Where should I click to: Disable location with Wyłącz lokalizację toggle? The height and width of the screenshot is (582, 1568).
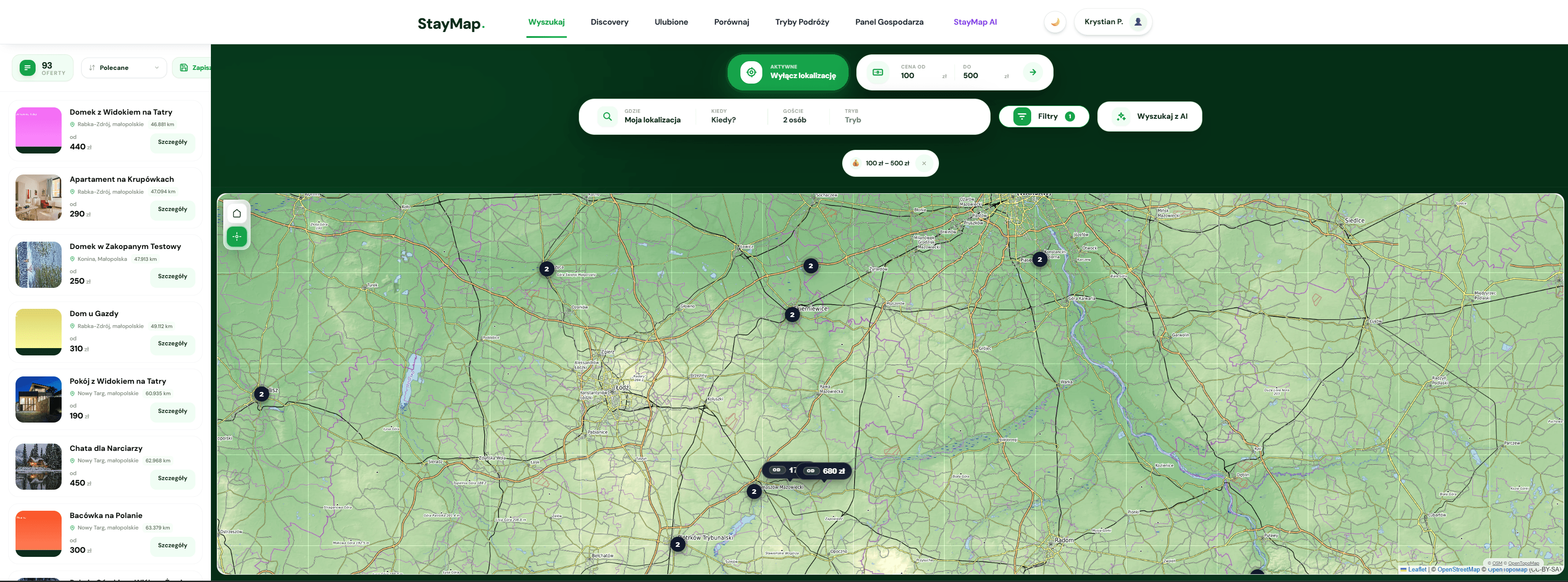[x=788, y=72]
